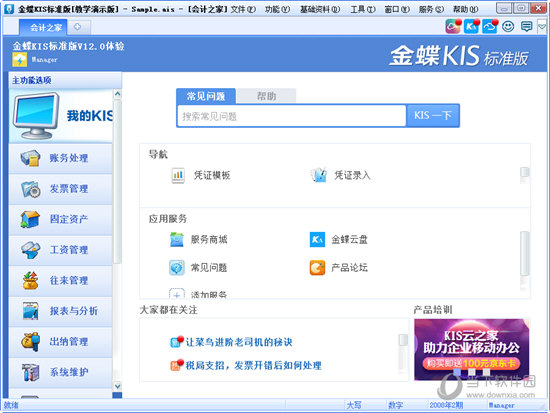Open 系统维护 server icon

[x=31, y=372]
